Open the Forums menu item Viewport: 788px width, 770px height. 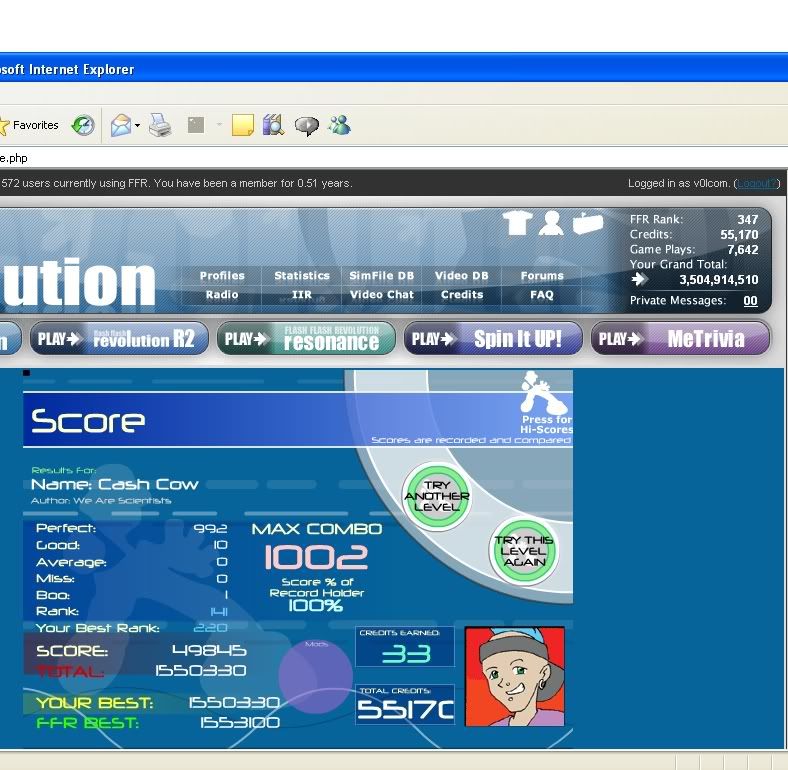click(x=542, y=275)
